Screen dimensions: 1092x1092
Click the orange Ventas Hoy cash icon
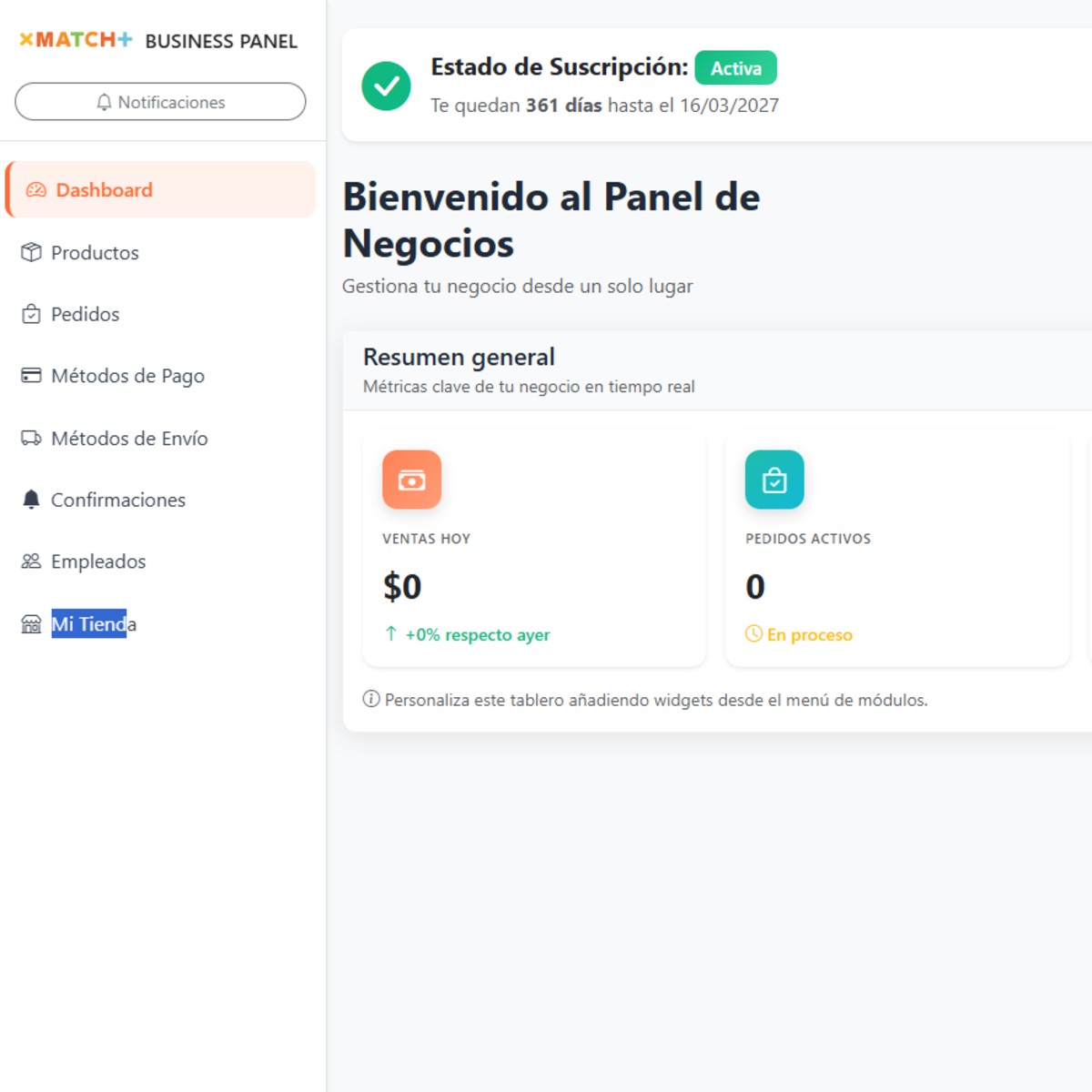(411, 480)
